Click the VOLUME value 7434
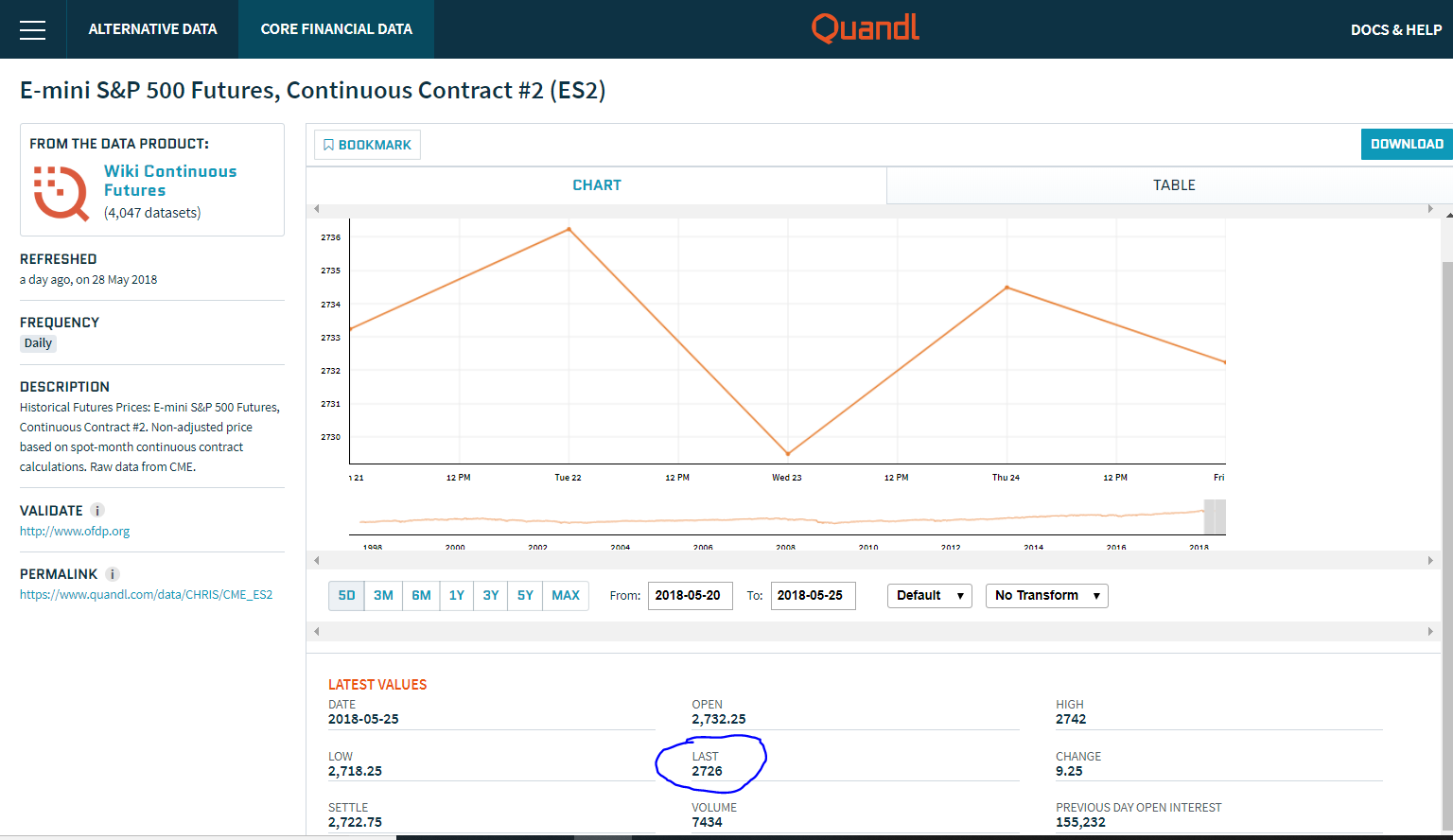The image size is (1453, 840). (707, 822)
